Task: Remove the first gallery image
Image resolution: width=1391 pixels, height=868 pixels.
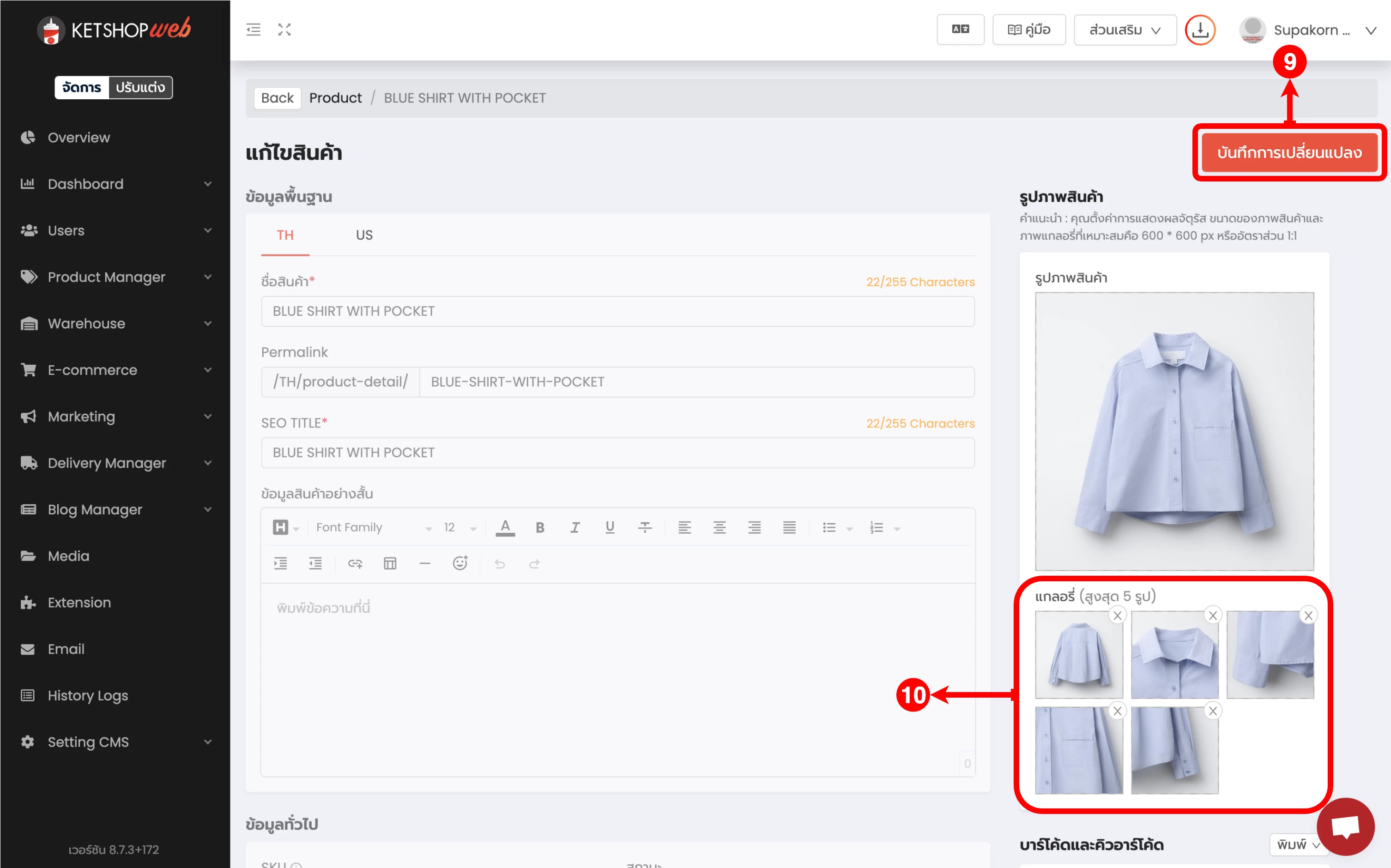Action: pos(1117,615)
